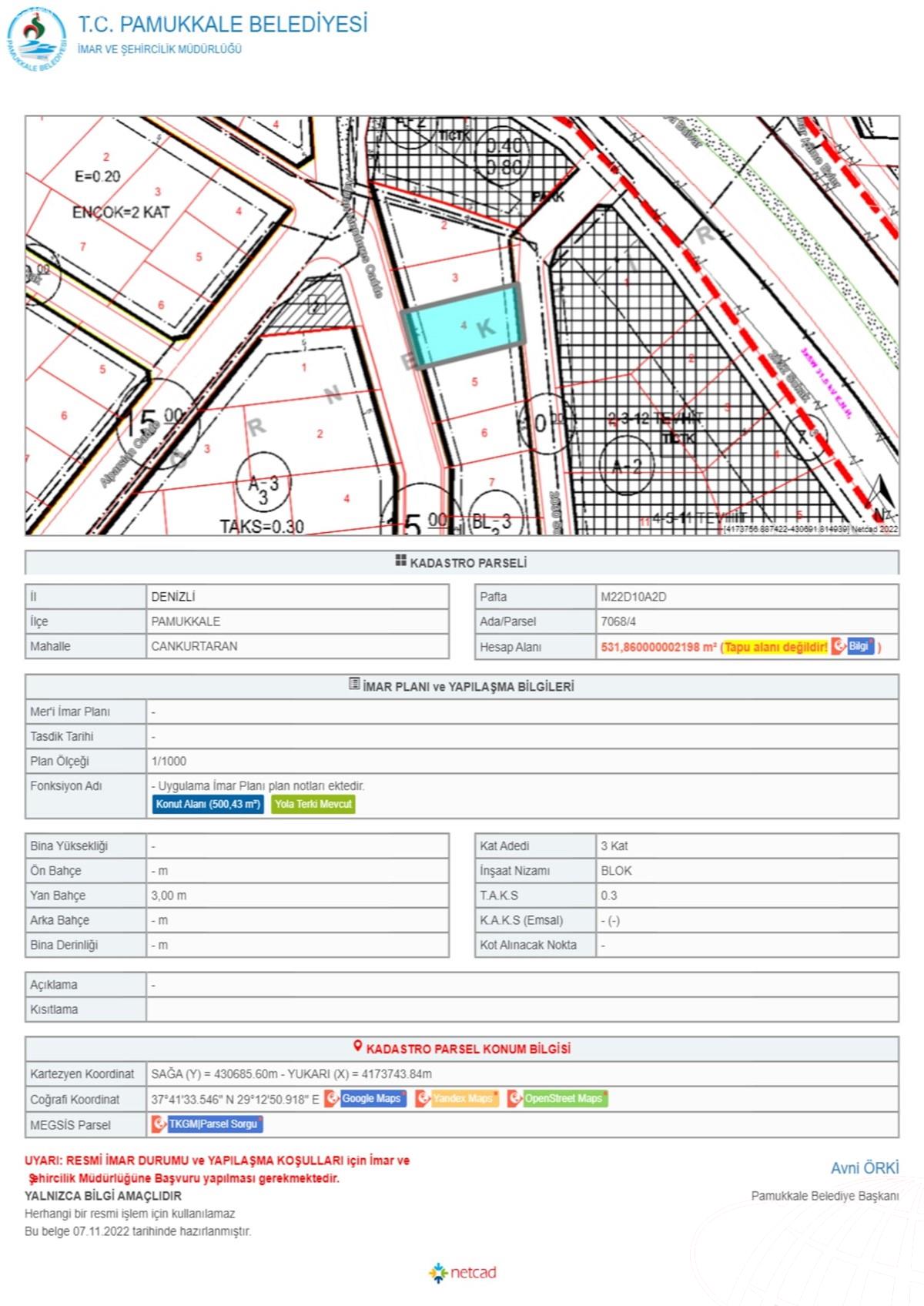
Task: Select the İnşaat Nizamı value BLOK
Action: [x=616, y=871]
